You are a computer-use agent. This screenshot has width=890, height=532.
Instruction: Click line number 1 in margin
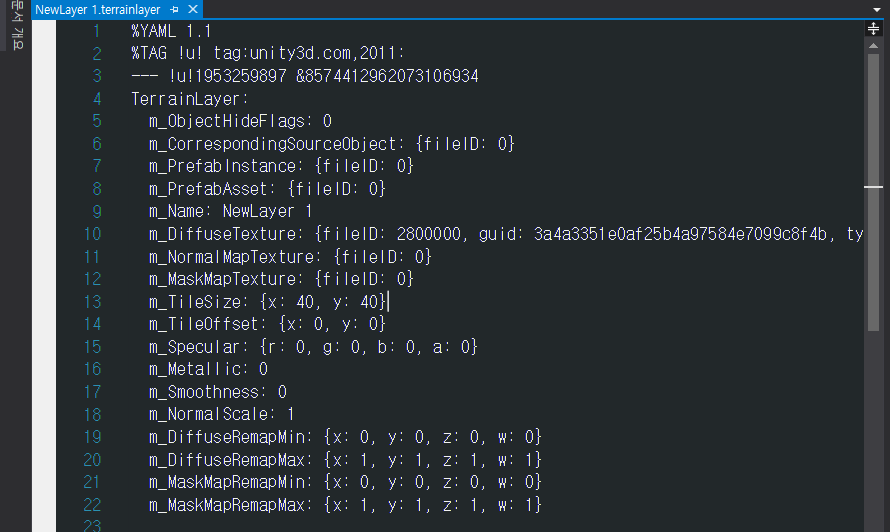pyautogui.click(x=96, y=31)
